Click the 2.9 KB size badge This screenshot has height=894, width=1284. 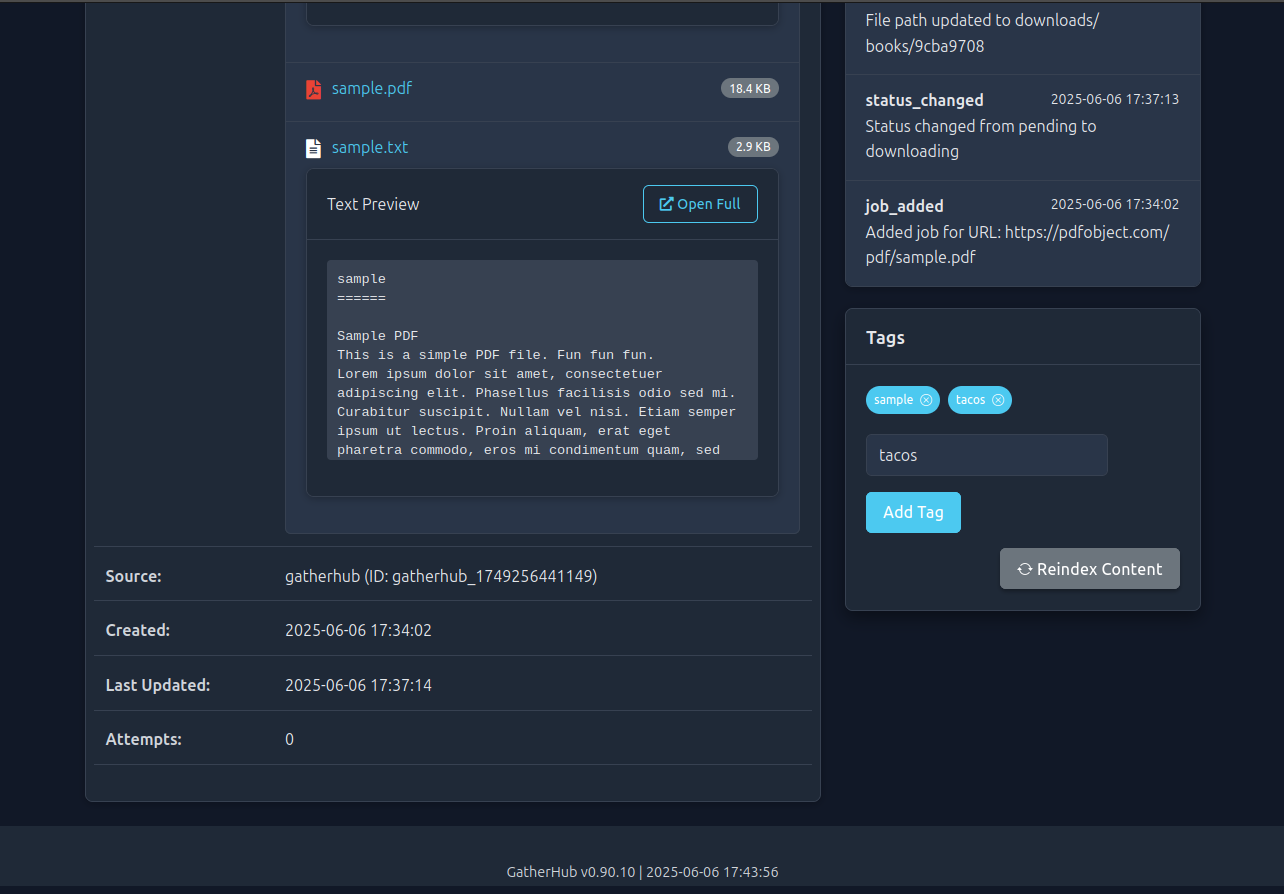point(753,147)
